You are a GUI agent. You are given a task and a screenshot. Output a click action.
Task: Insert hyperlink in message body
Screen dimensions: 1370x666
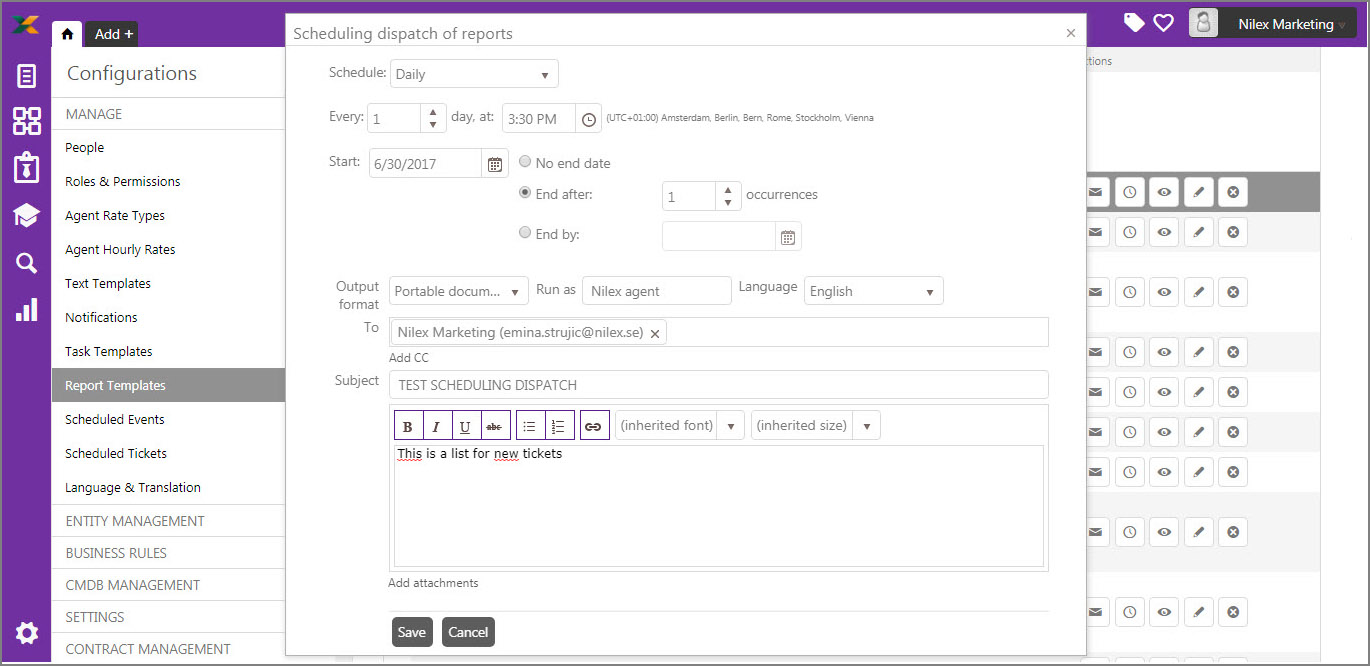[594, 426]
